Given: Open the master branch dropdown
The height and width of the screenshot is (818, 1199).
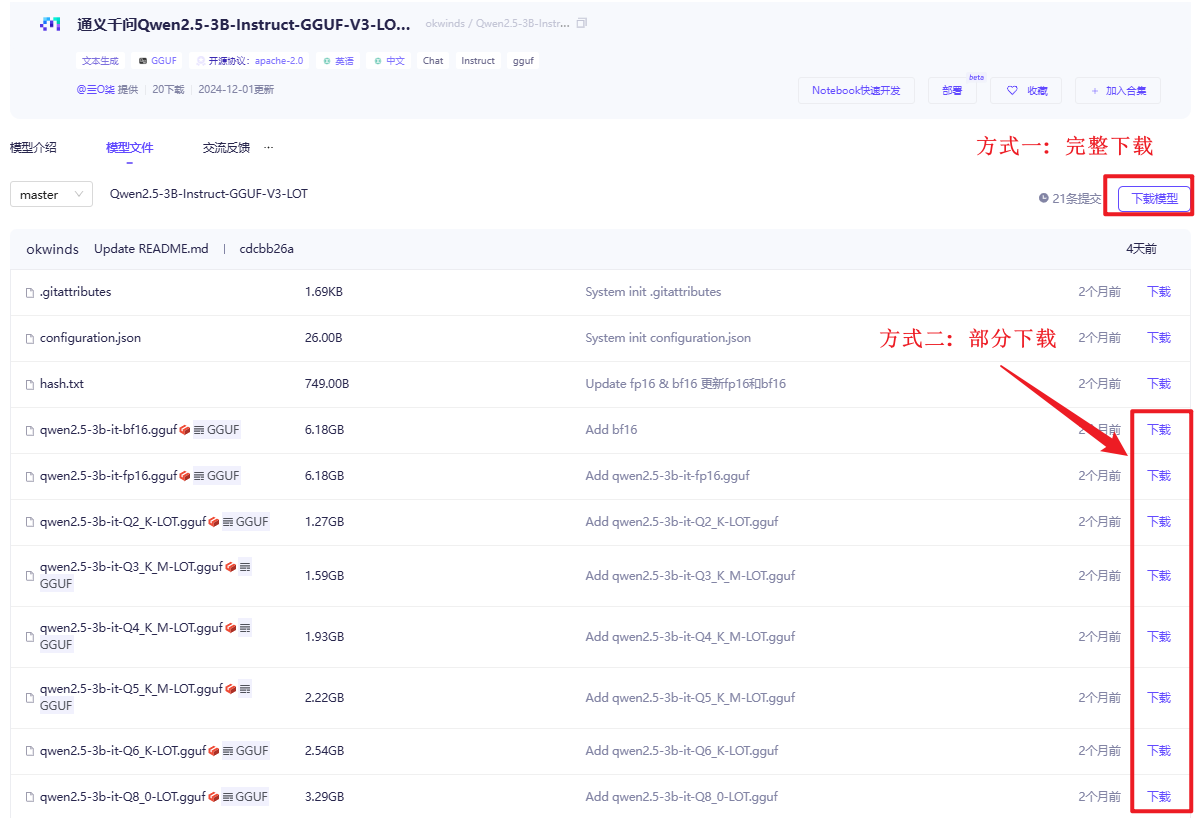Looking at the screenshot, I should (x=51, y=194).
